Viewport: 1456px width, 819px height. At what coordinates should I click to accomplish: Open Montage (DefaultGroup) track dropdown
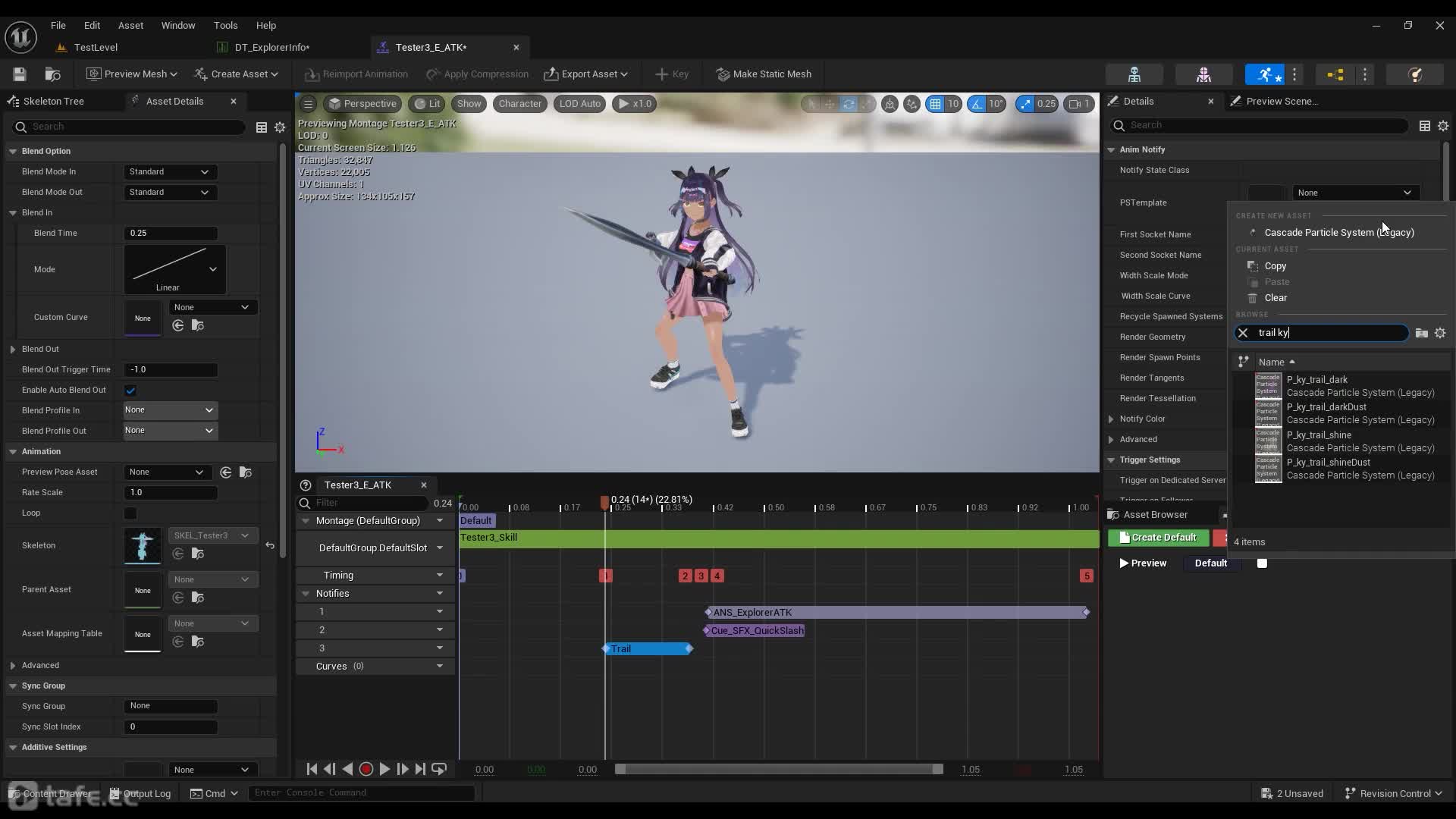click(x=440, y=521)
